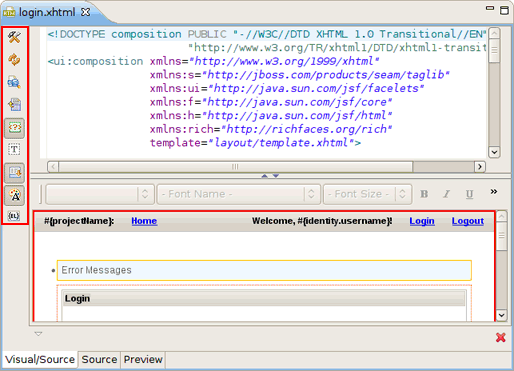Click the xmlns:rich richfaces line
This screenshot has width=514, height=371.
point(271,129)
